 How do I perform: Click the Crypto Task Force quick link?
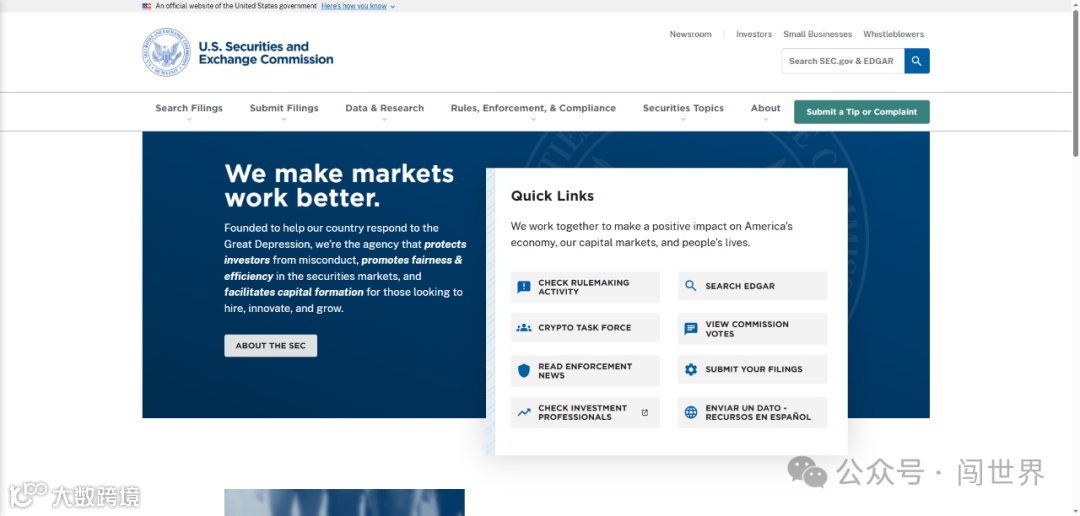pyautogui.click(x=585, y=328)
